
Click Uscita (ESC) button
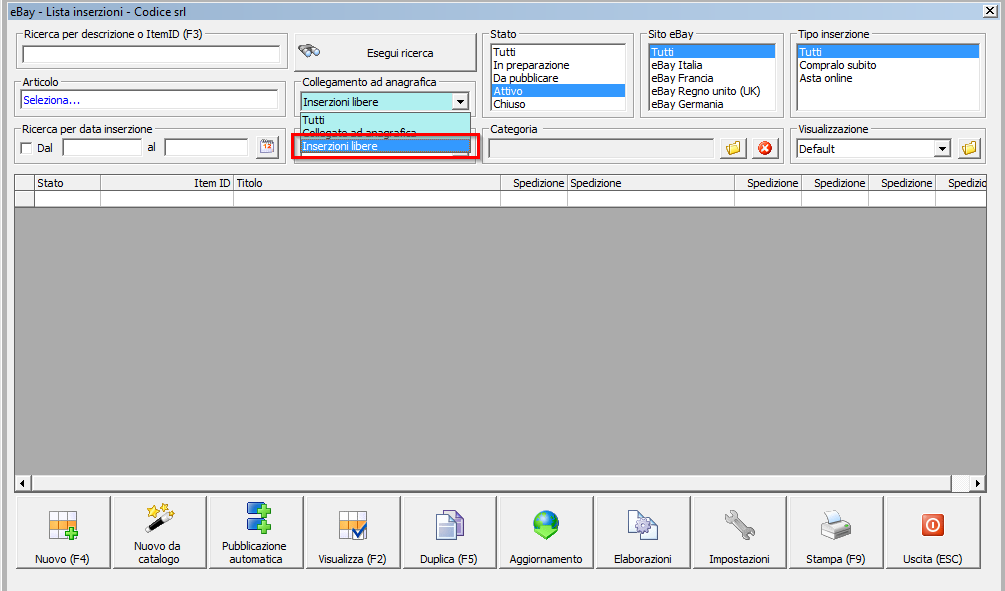click(x=933, y=532)
